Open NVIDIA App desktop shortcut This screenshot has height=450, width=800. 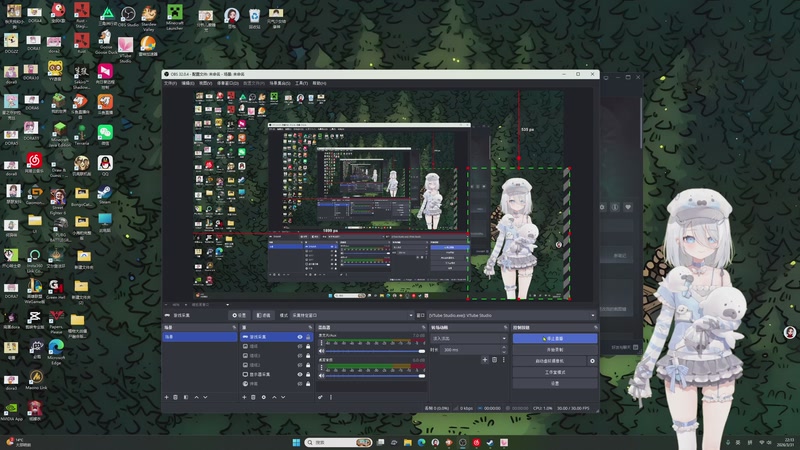pyautogui.click(x=11, y=412)
